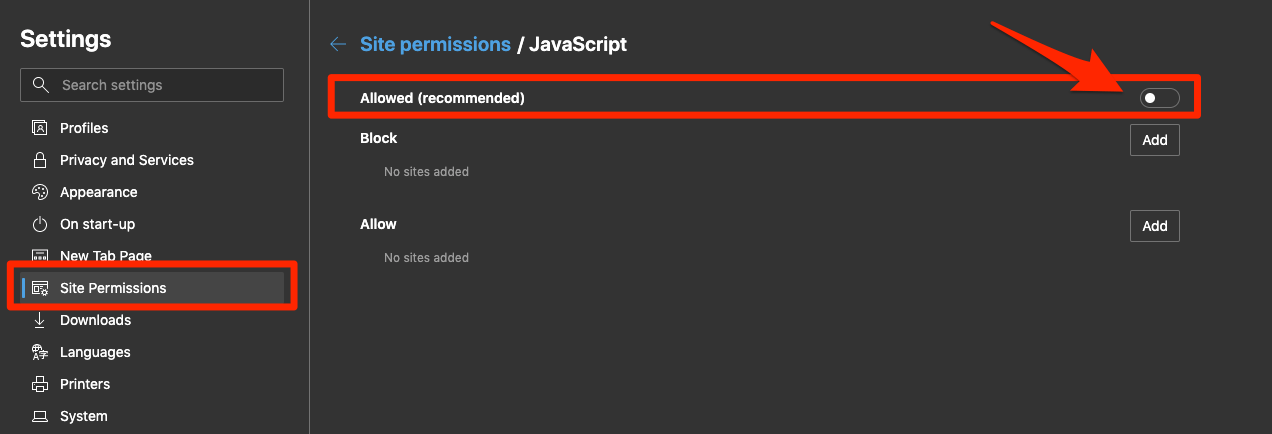The height and width of the screenshot is (434, 1272).
Task: Focus the Search settings field
Action: (x=152, y=85)
